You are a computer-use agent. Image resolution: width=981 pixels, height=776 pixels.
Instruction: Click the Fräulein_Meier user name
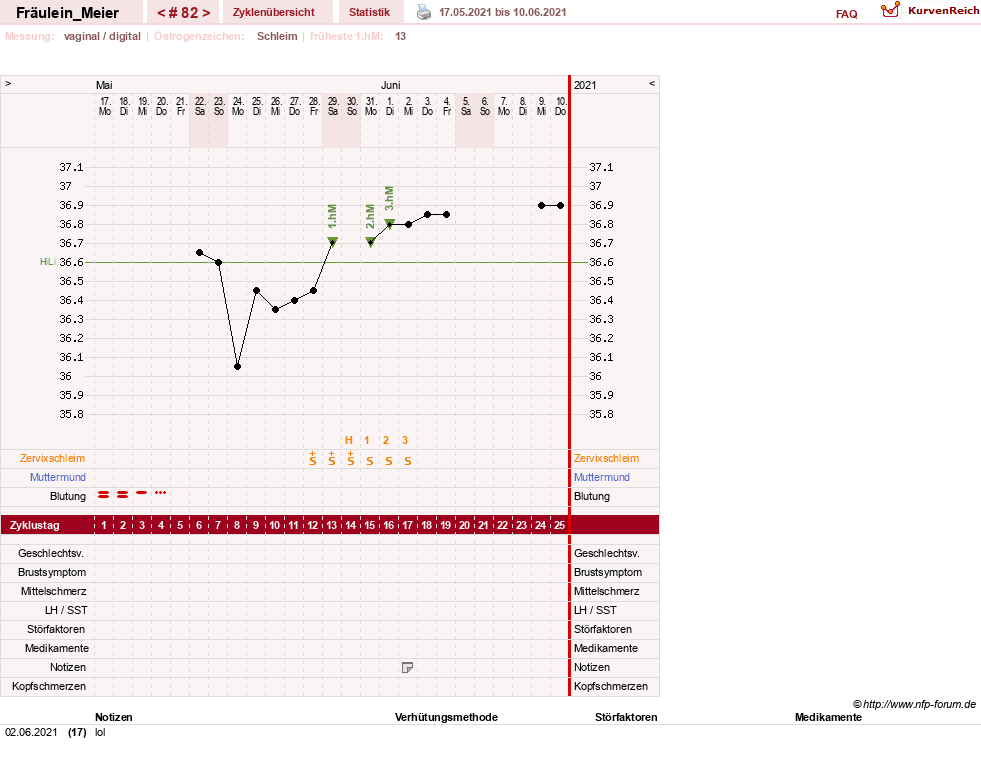click(68, 13)
